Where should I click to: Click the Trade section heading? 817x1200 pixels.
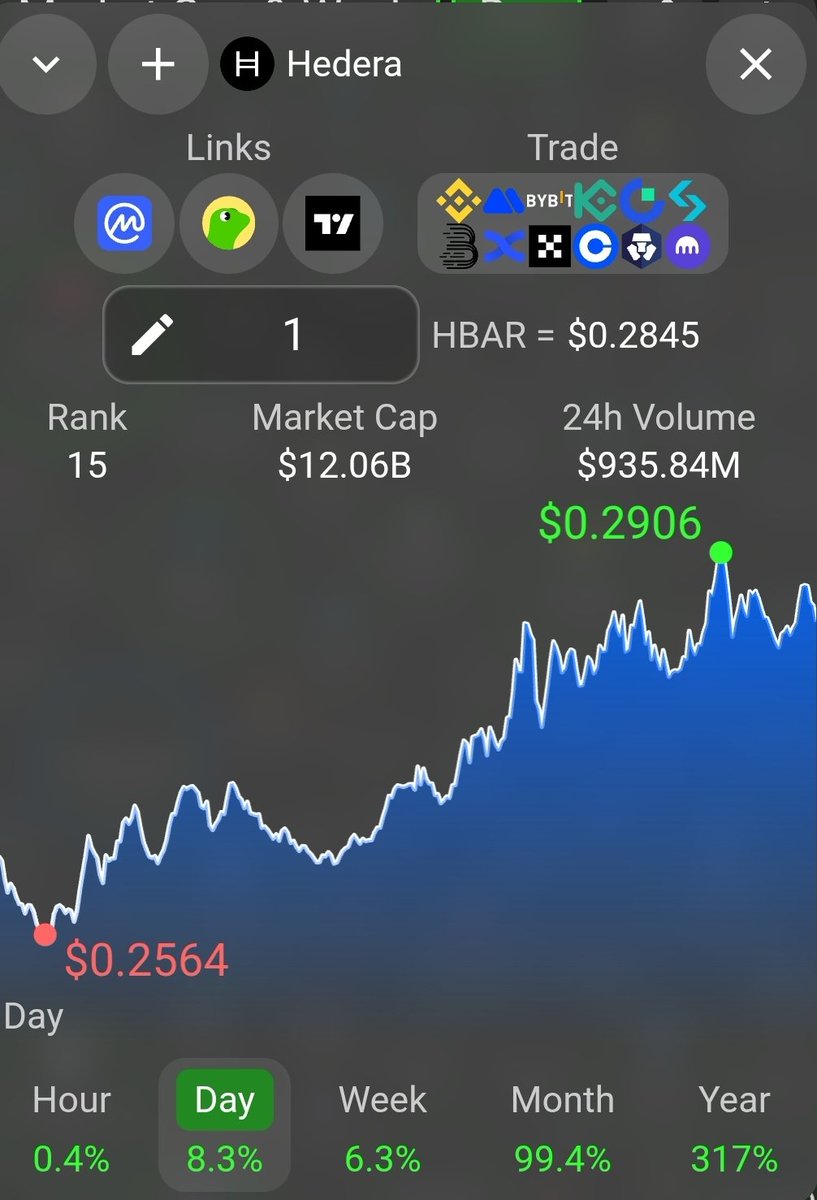(573, 148)
